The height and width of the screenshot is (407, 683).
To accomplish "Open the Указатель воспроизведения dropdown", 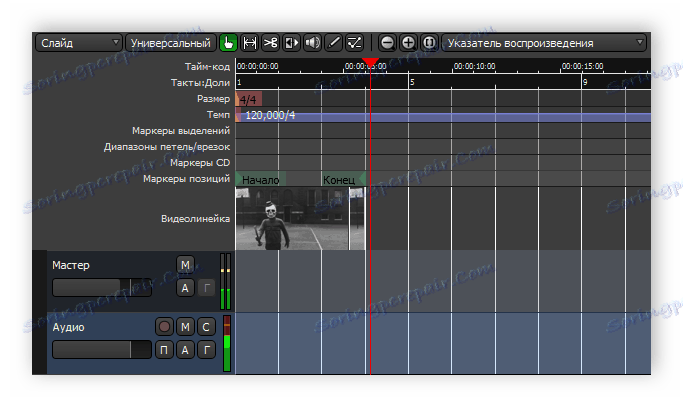I will click(543, 43).
